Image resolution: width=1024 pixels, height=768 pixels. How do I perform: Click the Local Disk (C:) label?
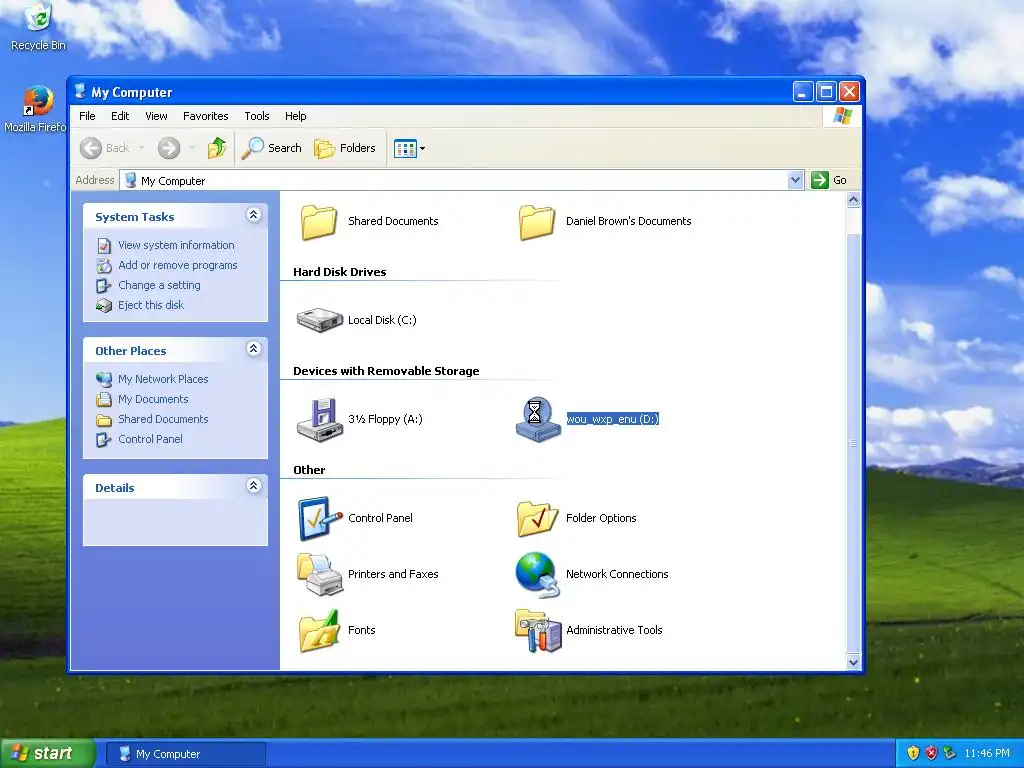(x=382, y=320)
